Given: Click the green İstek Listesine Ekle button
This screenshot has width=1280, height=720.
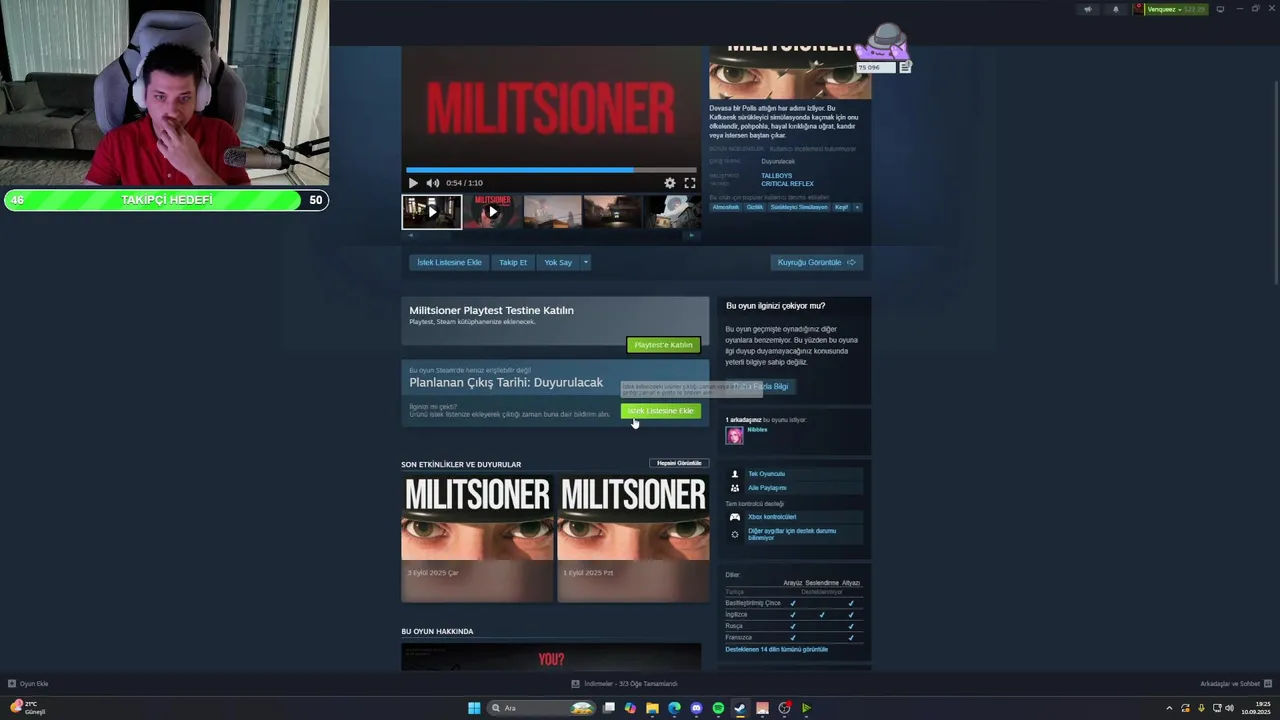Looking at the screenshot, I should click(x=660, y=411).
